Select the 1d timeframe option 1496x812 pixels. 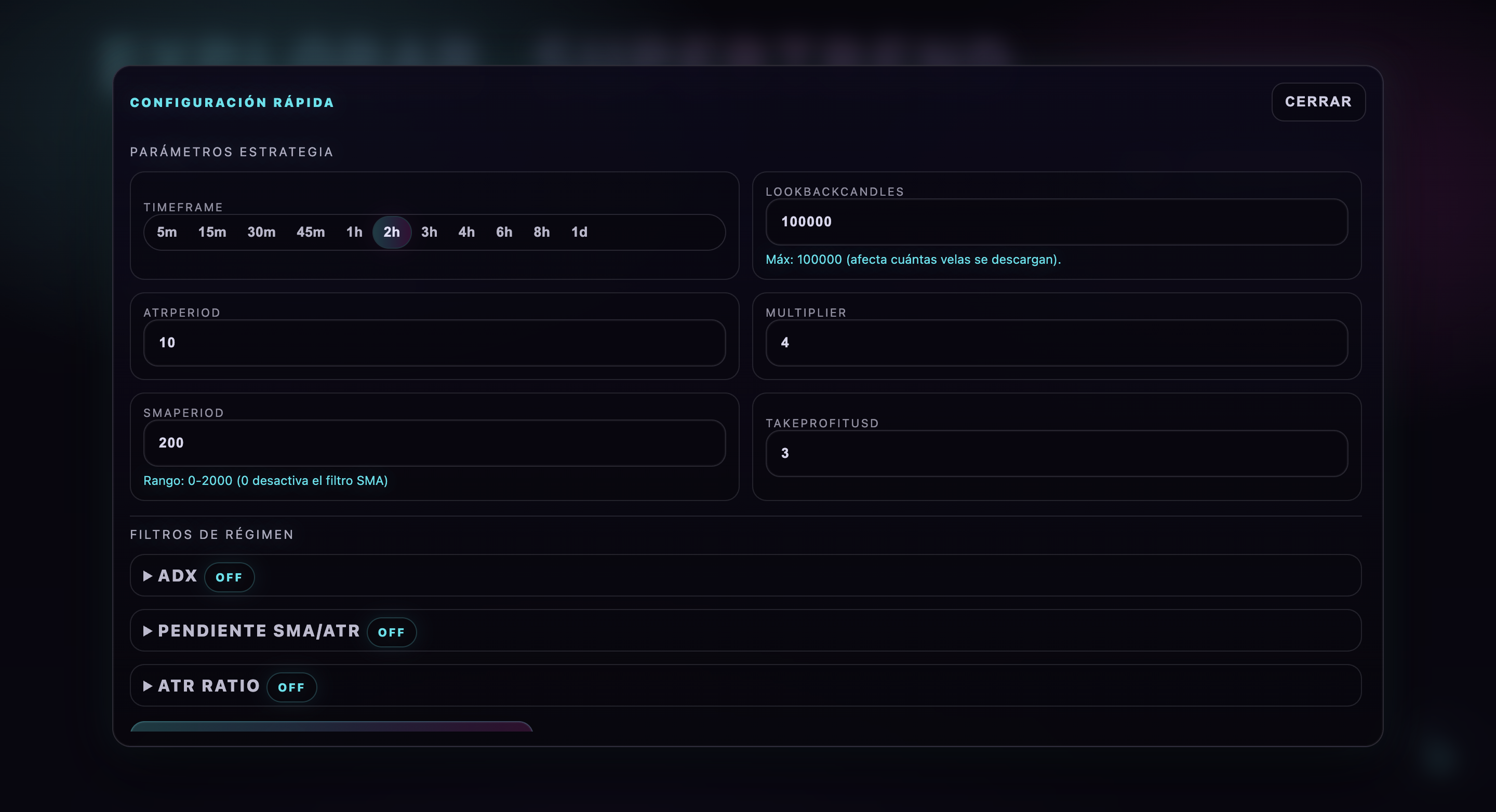pyautogui.click(x=579, y=232)
